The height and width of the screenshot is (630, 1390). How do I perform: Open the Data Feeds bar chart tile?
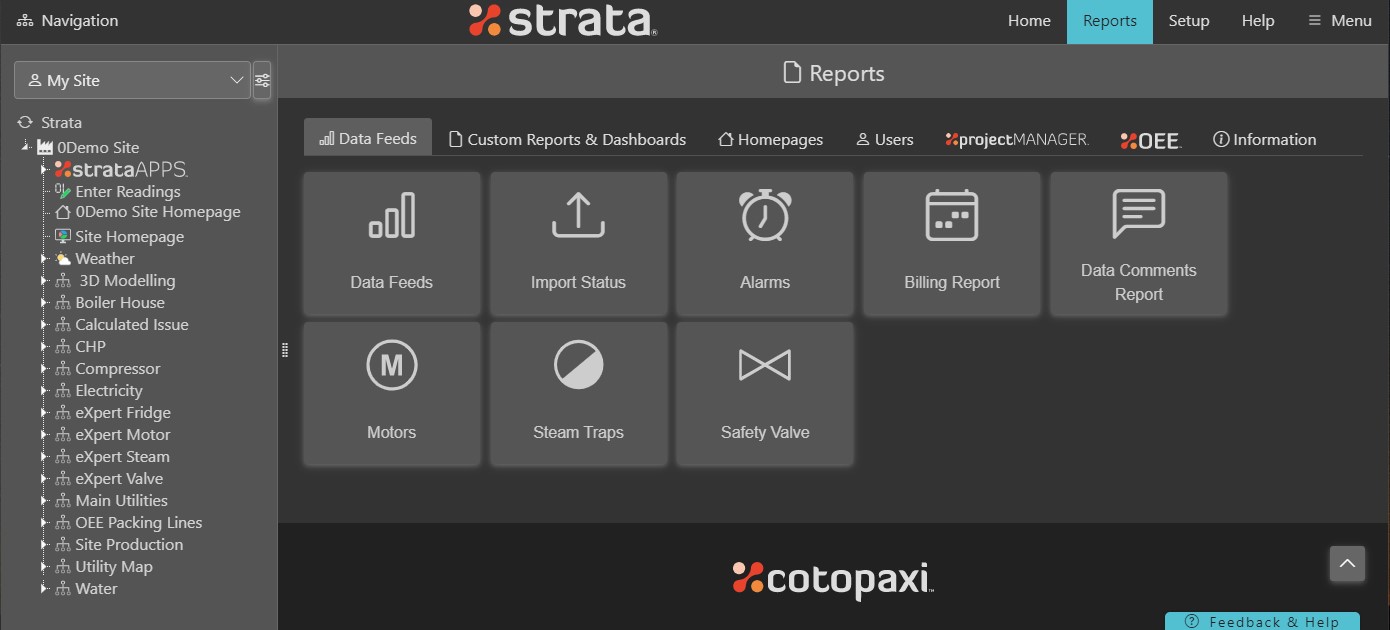coord(391,244)
